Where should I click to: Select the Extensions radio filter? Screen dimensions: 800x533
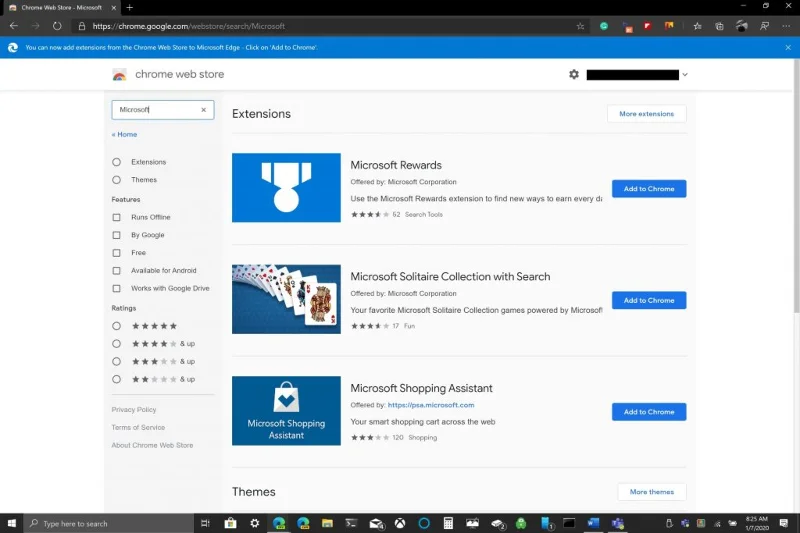117,162
